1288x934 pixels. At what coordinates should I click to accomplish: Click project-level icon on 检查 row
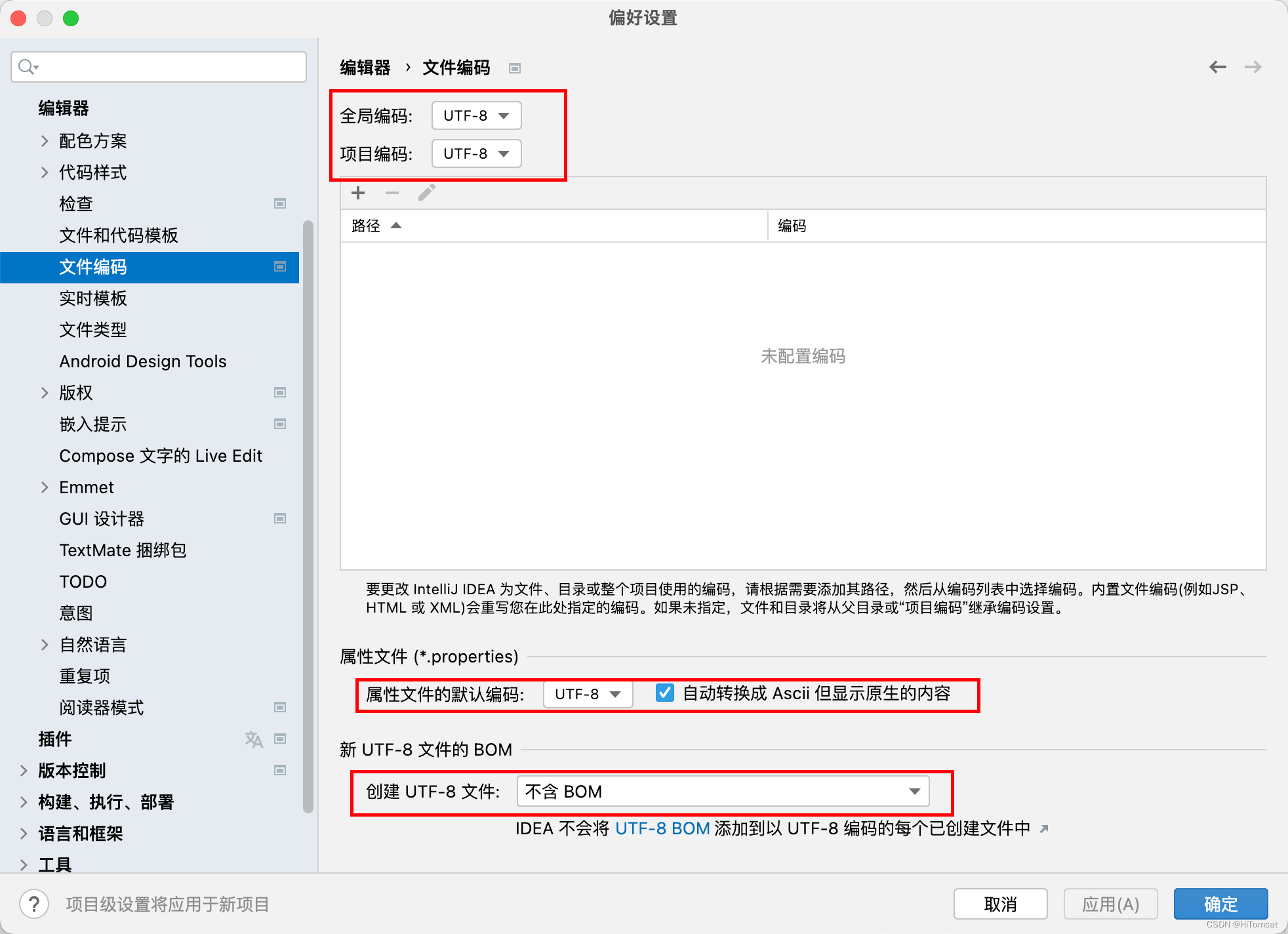point(280,203)
